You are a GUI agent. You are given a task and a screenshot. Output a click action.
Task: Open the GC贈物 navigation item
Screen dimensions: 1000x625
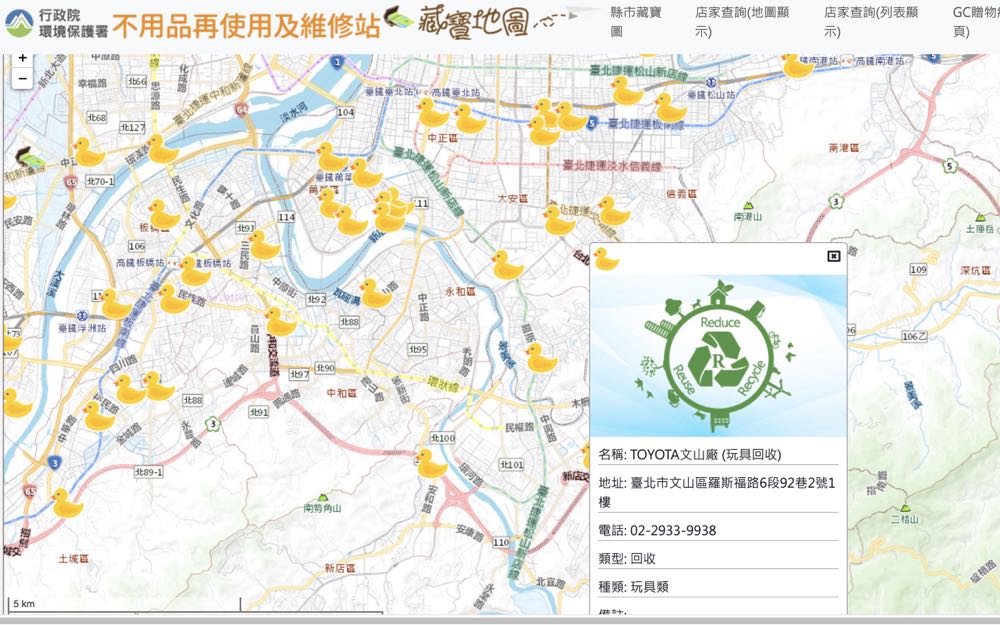pos(976,21)
